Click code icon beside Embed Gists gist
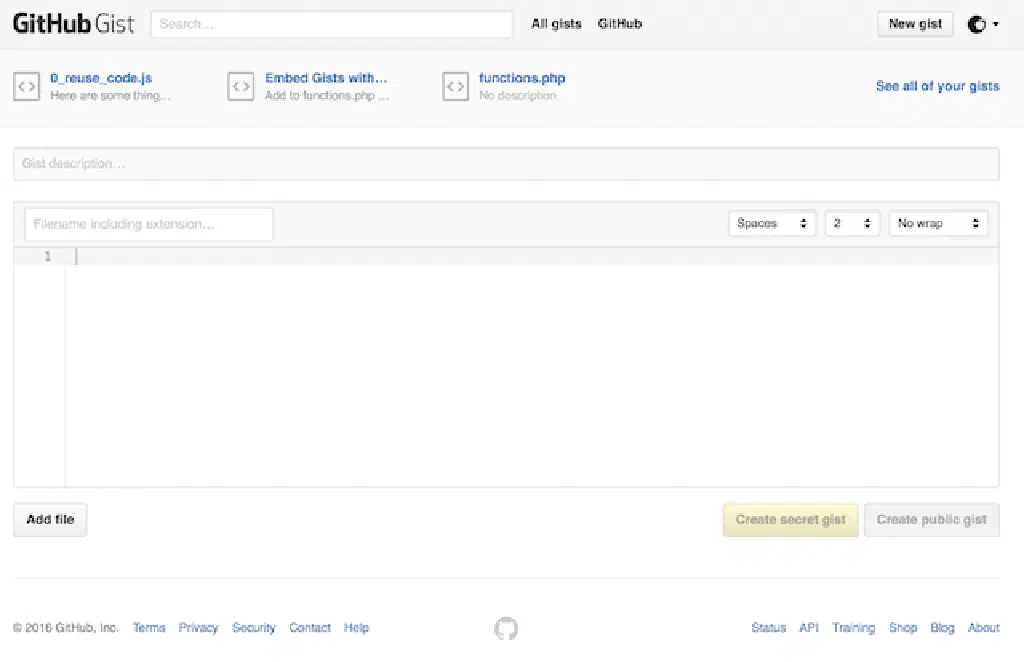Image resolution: width=1024 pixels, height=662 pixels. pos(241,87)
